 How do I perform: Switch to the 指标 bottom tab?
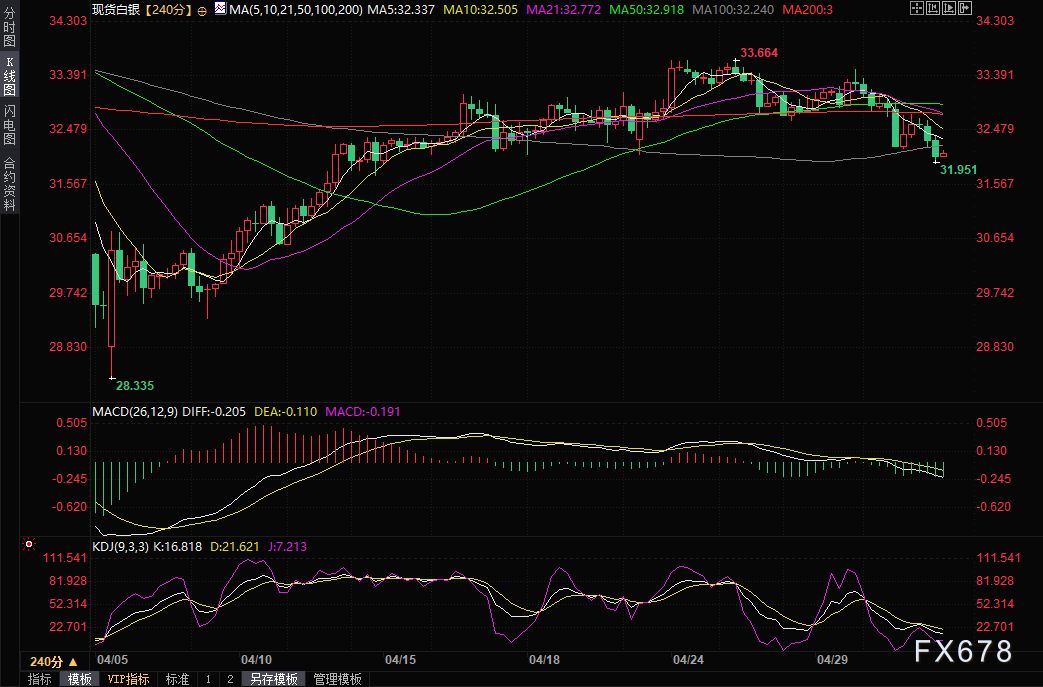(x=40, y=679)
